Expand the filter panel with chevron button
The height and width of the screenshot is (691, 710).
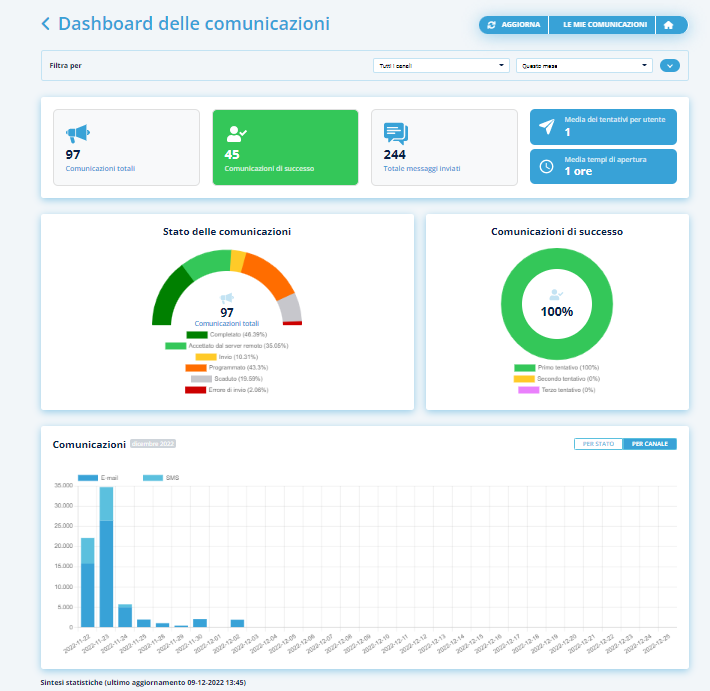pos(670,66)
